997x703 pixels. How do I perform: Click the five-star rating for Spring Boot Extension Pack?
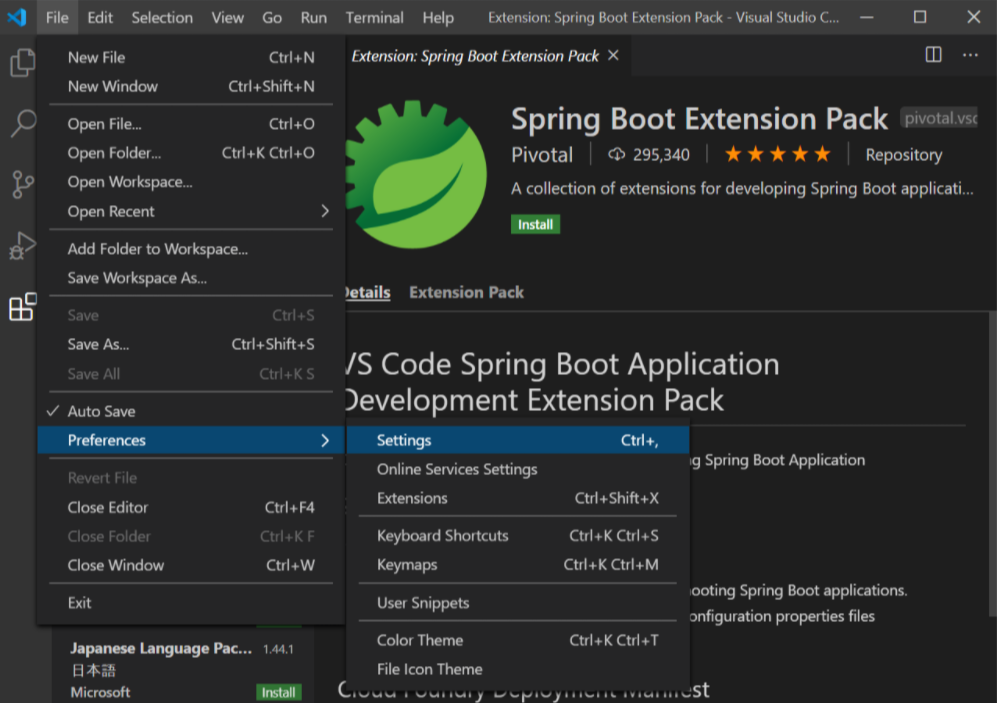click(777, 154)
